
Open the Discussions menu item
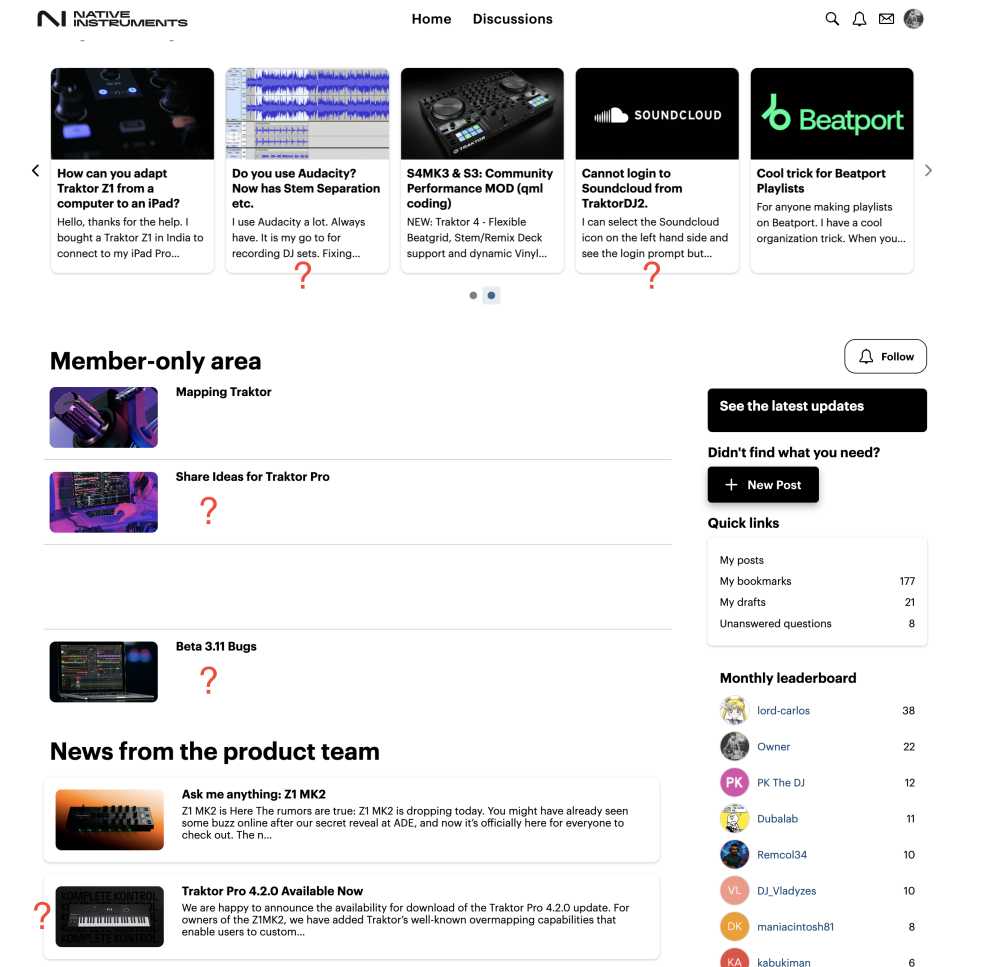point(512,19)
